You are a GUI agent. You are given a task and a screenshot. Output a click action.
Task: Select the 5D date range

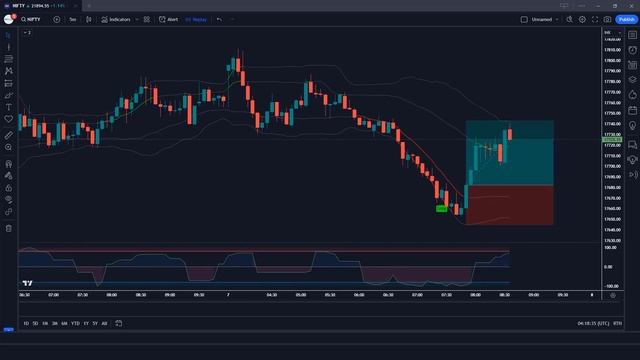35,323
